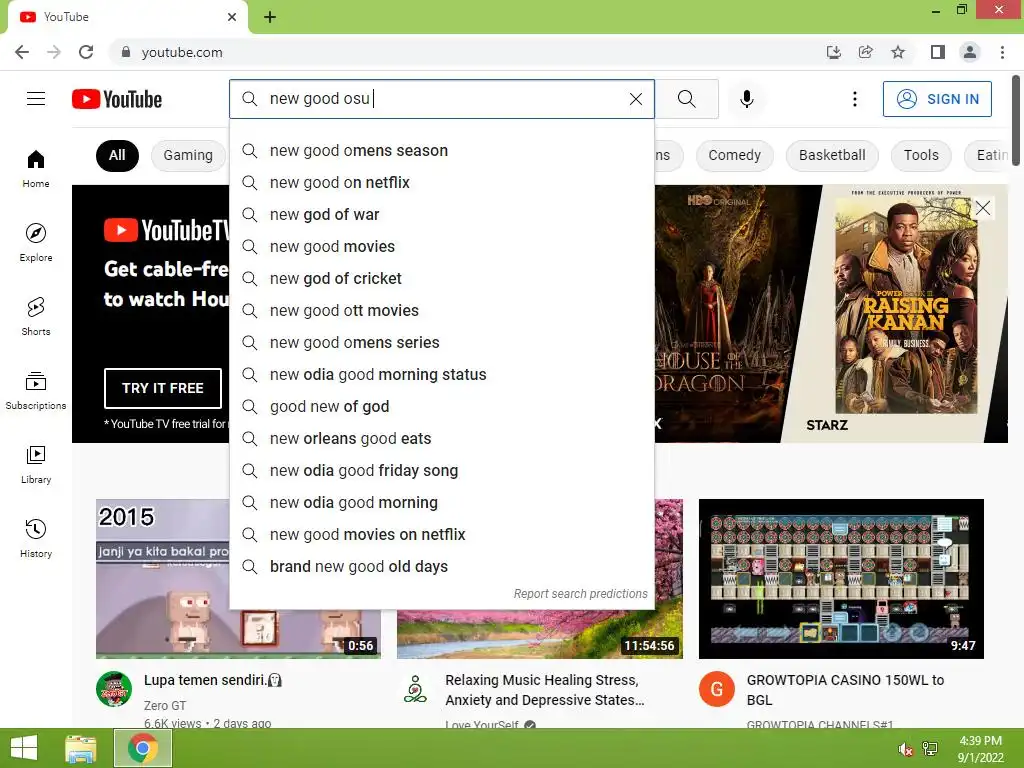Click the install app icon
Viewport: 1024px width, 768px height.
tap(833, 52)
